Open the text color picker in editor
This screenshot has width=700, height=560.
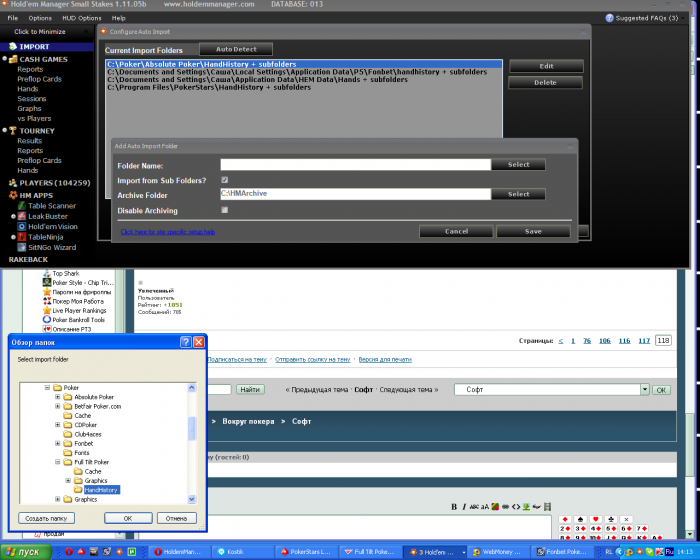(x=495, y=507)
